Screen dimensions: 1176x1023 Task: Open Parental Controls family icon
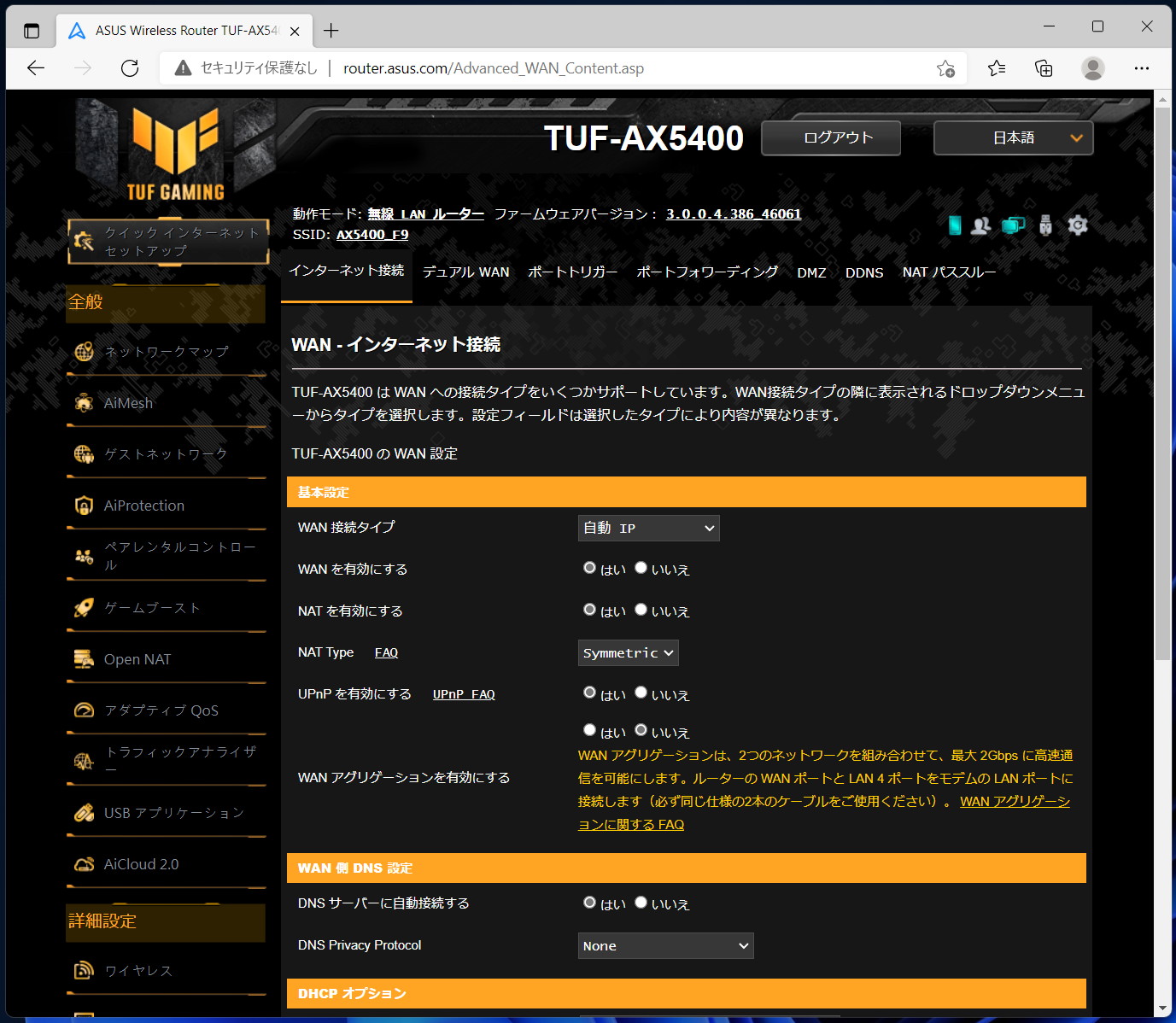(84, 557)
